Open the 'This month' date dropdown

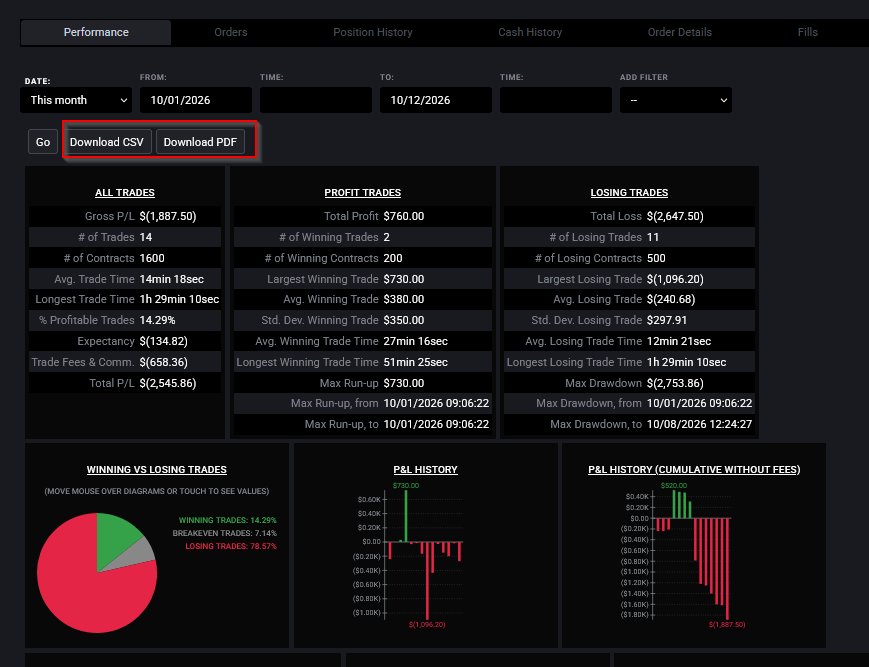[76, 100]
